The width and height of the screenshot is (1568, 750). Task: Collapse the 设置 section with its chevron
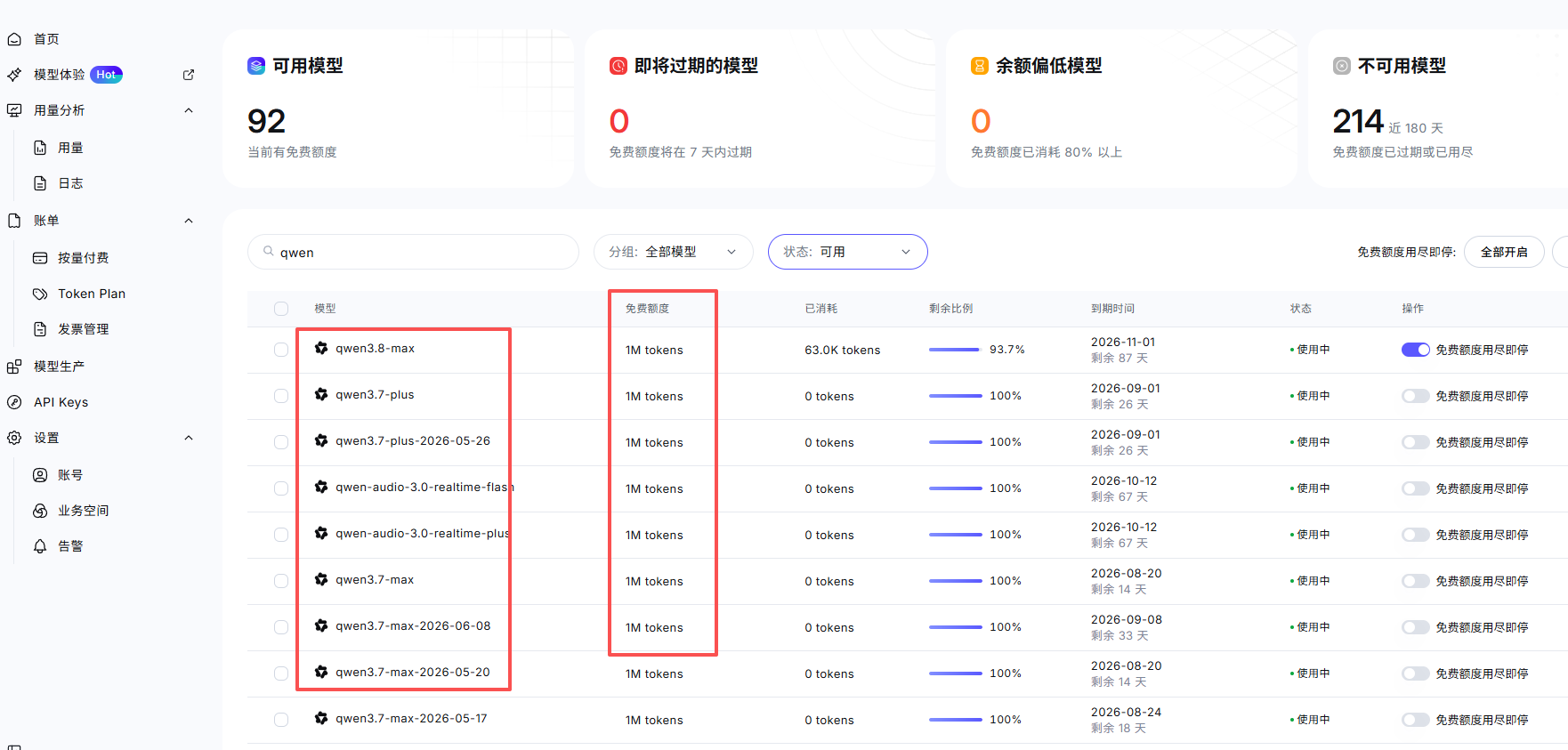pyautogui.click(x=189, y=438)
